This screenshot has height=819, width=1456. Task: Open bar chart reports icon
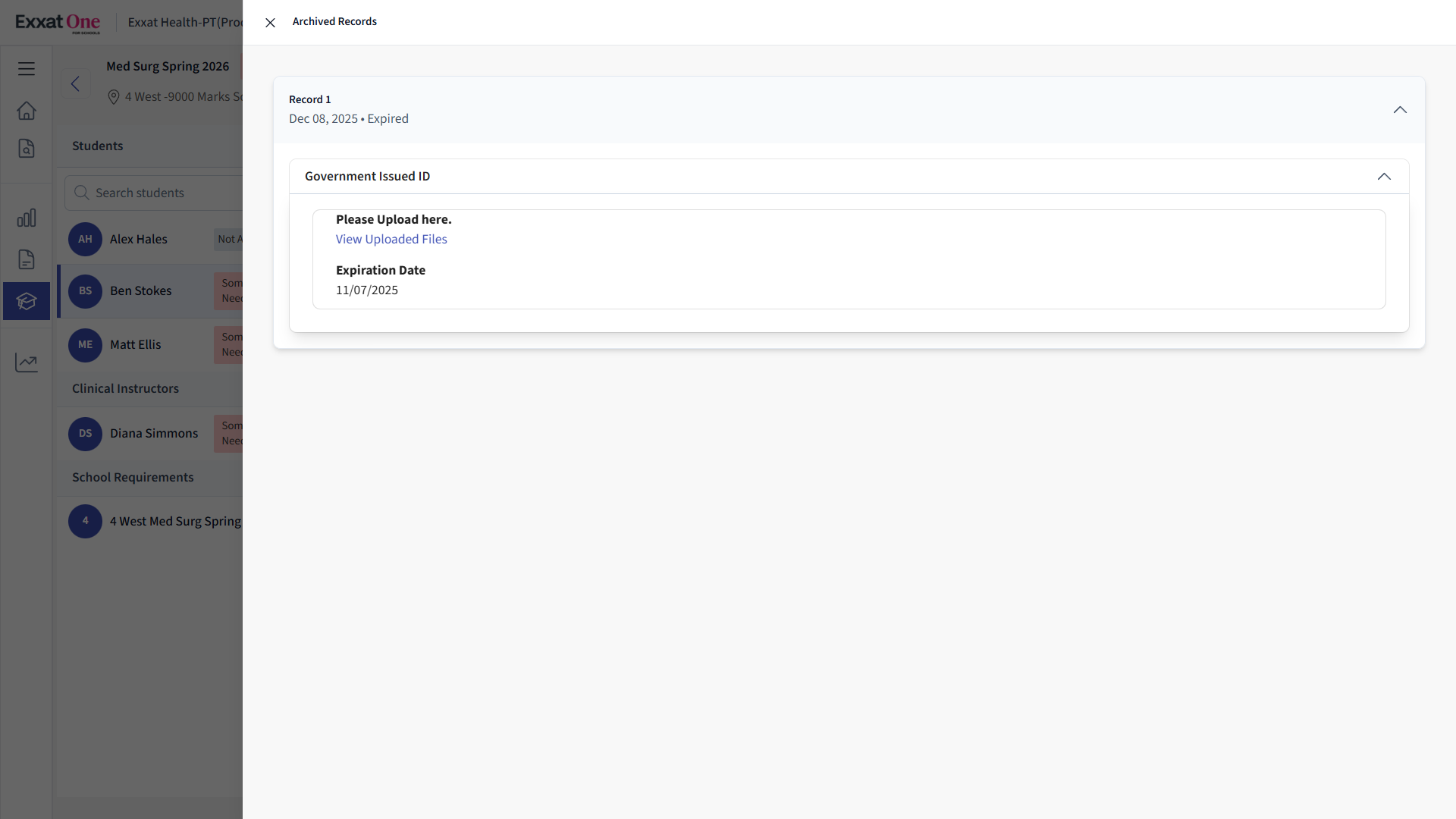[27, 218]
